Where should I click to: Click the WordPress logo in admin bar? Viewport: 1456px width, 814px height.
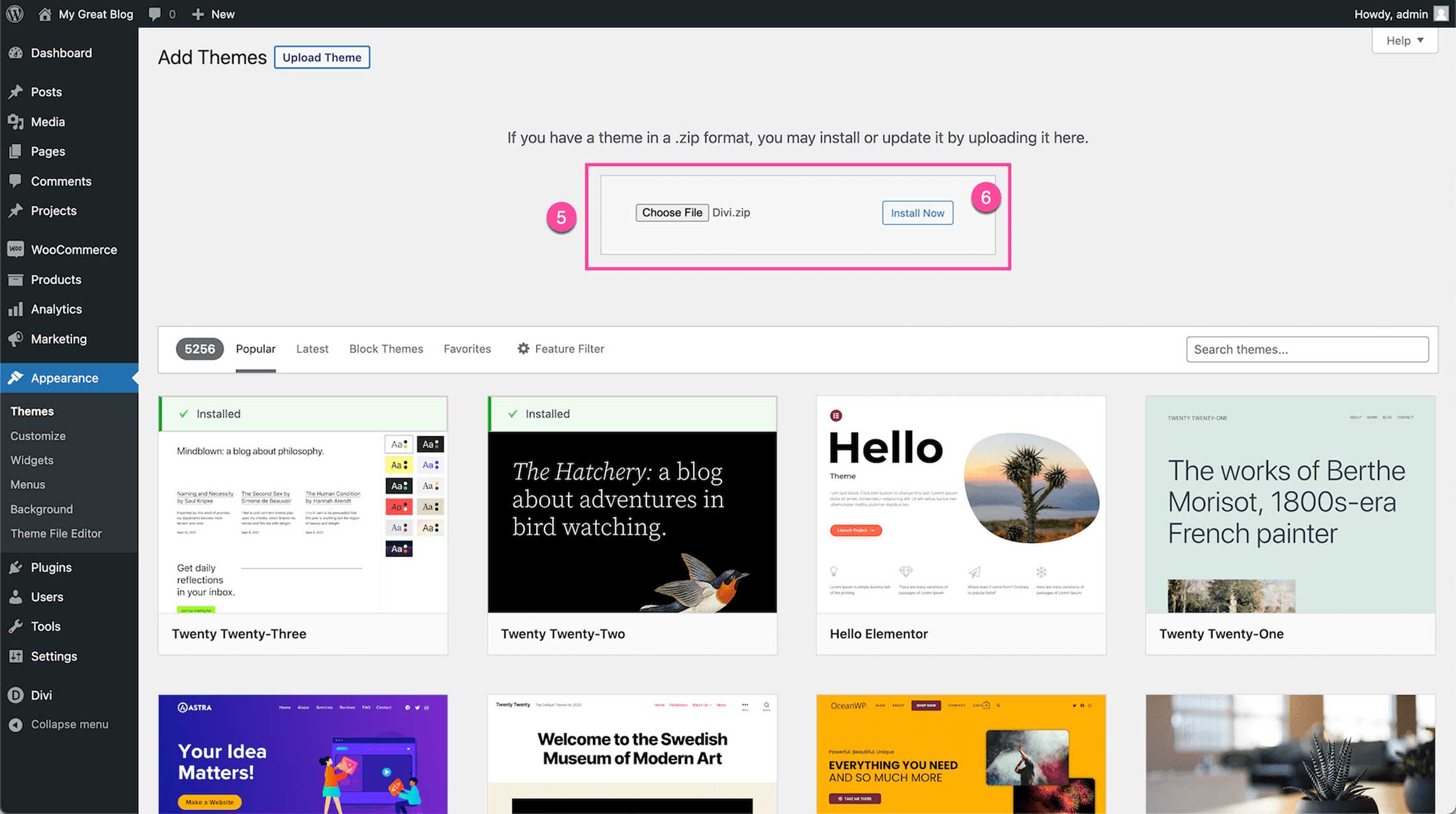click(x=14, y=13)
